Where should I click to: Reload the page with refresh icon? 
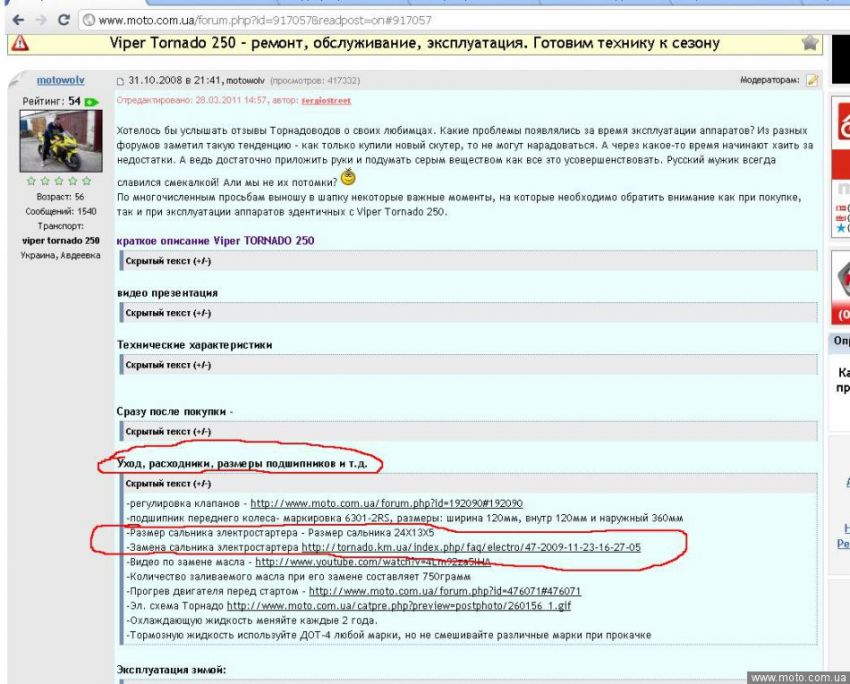[64, 20]
